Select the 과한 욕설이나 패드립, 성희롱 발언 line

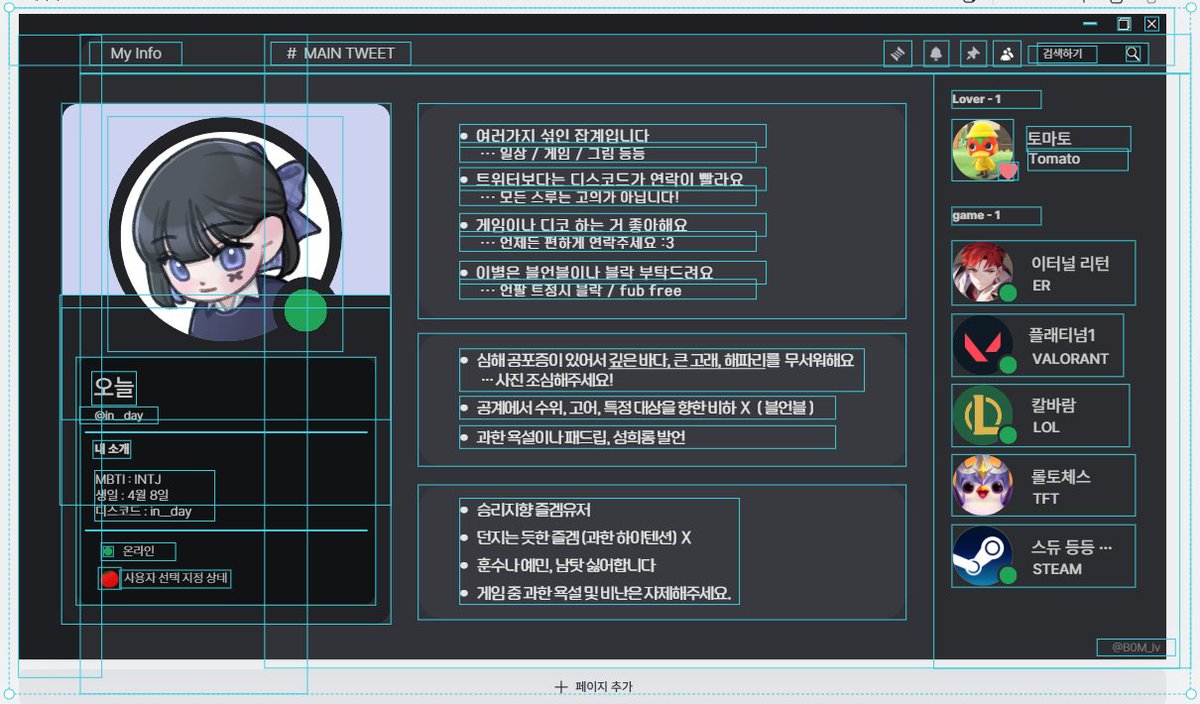point(580,437)
